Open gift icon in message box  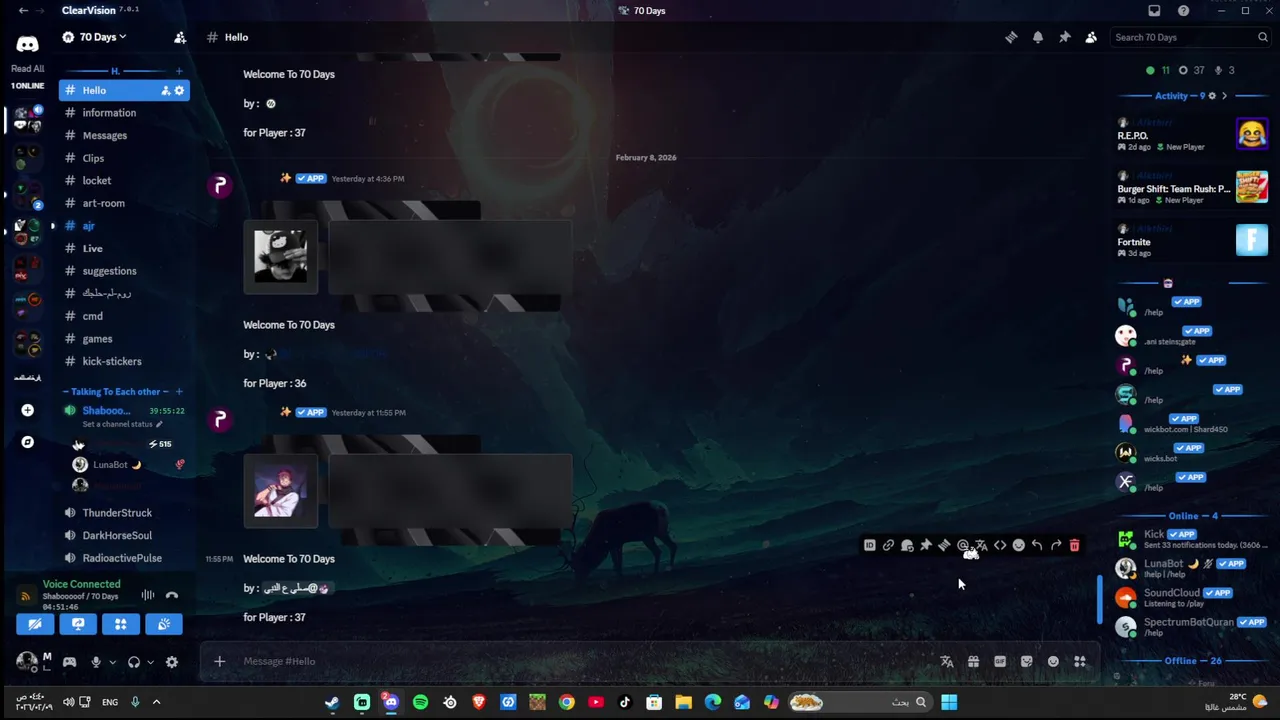[x=973, y=661]
